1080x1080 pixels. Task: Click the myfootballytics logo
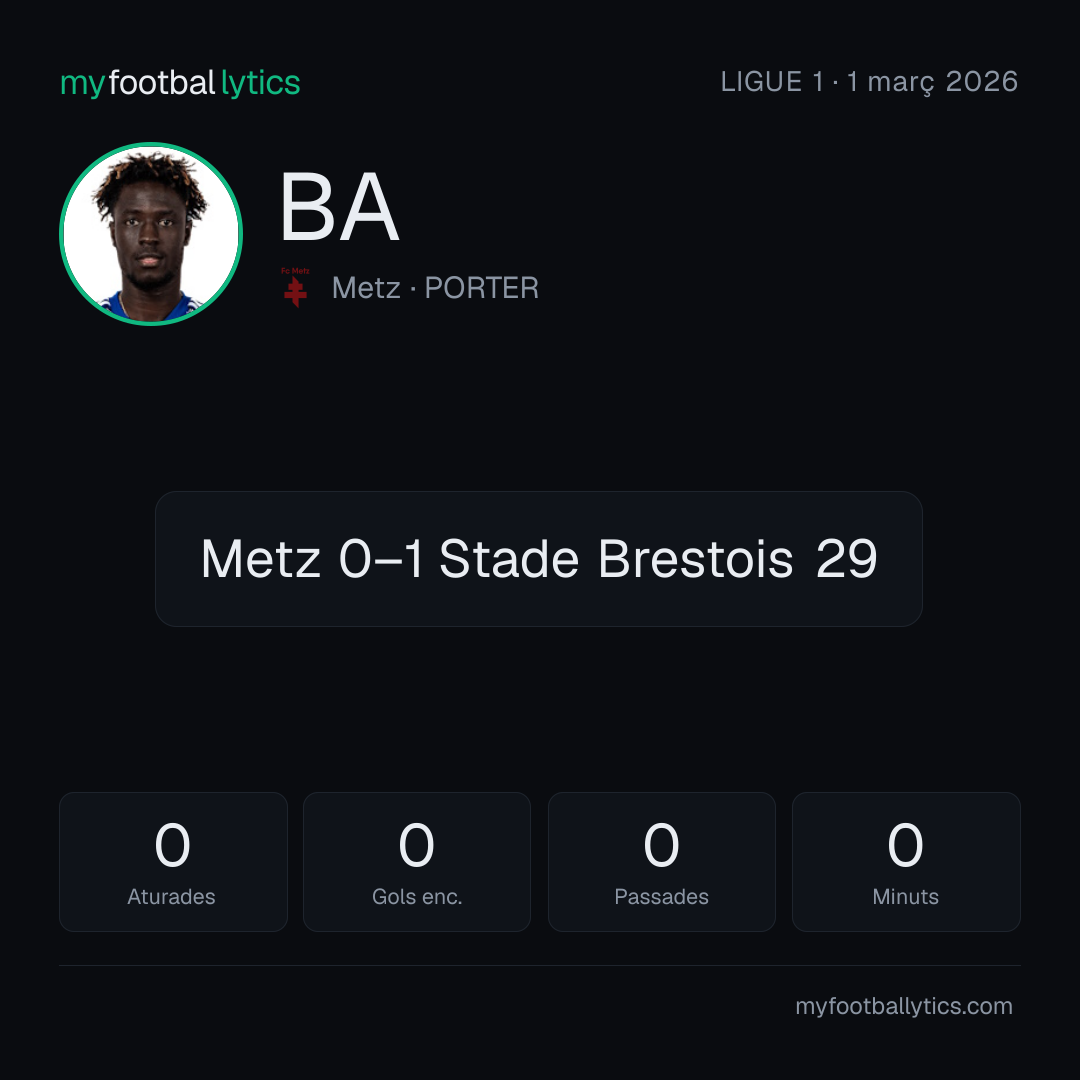(180, 83)
